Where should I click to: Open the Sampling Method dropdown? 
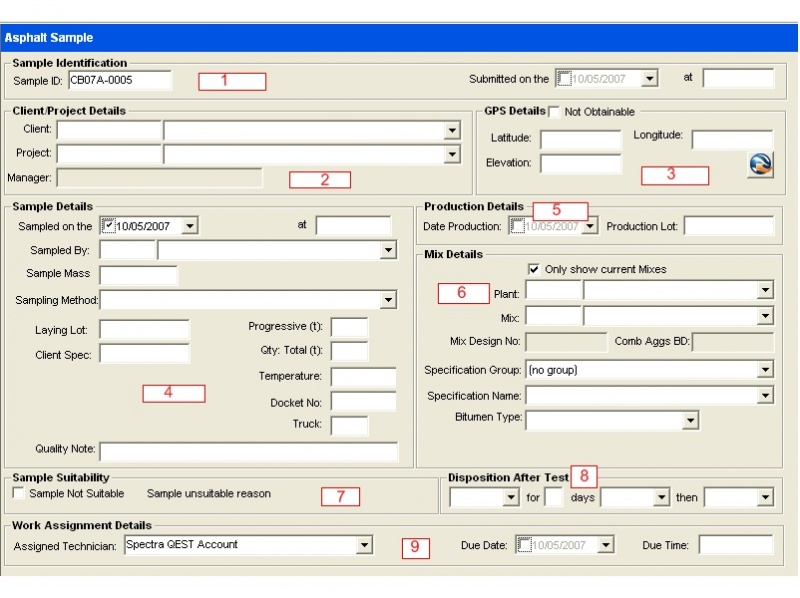(390, 300)
